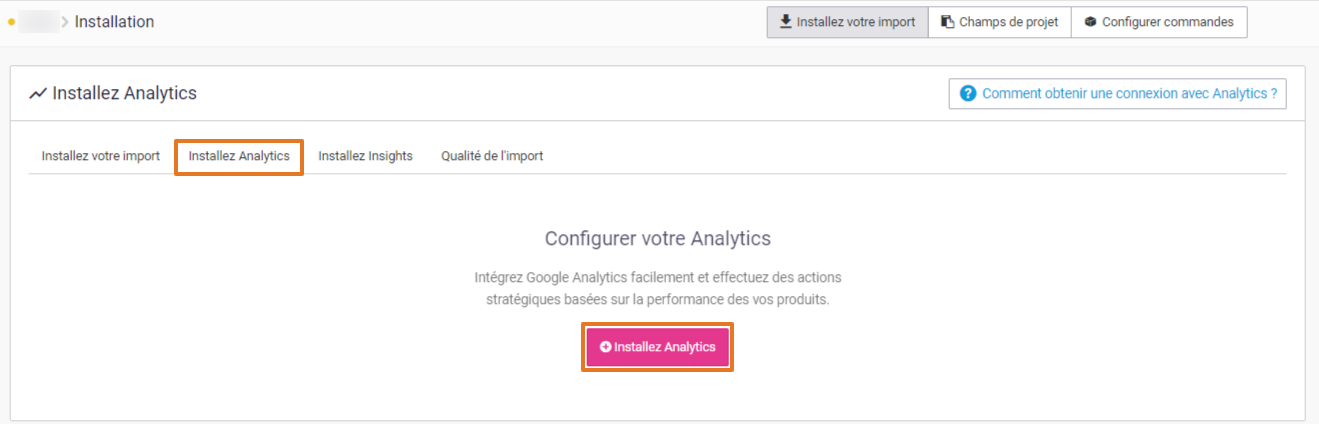Open the Configurer commandes button
Image resolution: width=1319 pixels, height=424 pixels.
pyautogui.click(x=1159, y=22)
